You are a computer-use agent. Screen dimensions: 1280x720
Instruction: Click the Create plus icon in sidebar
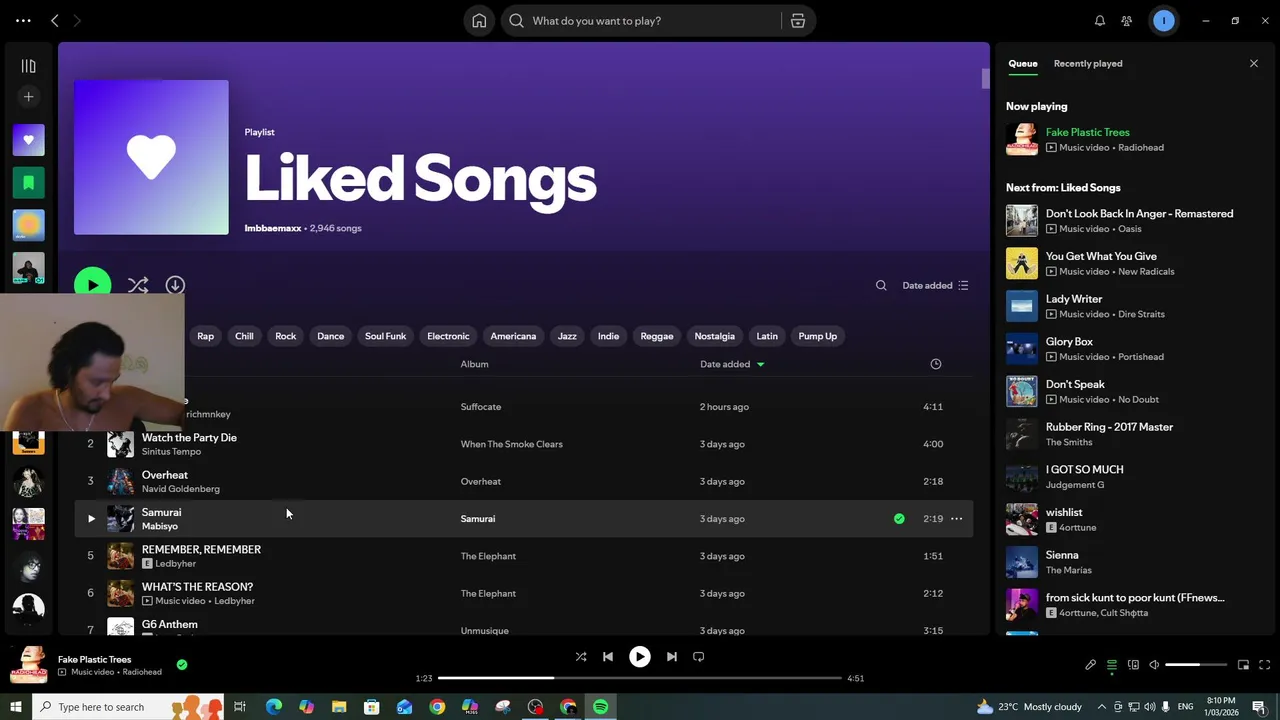point(28,97)
